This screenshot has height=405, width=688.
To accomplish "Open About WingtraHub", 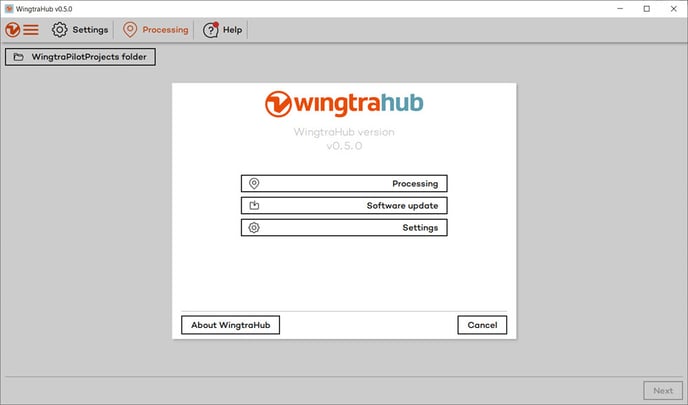I will [230, 325].
